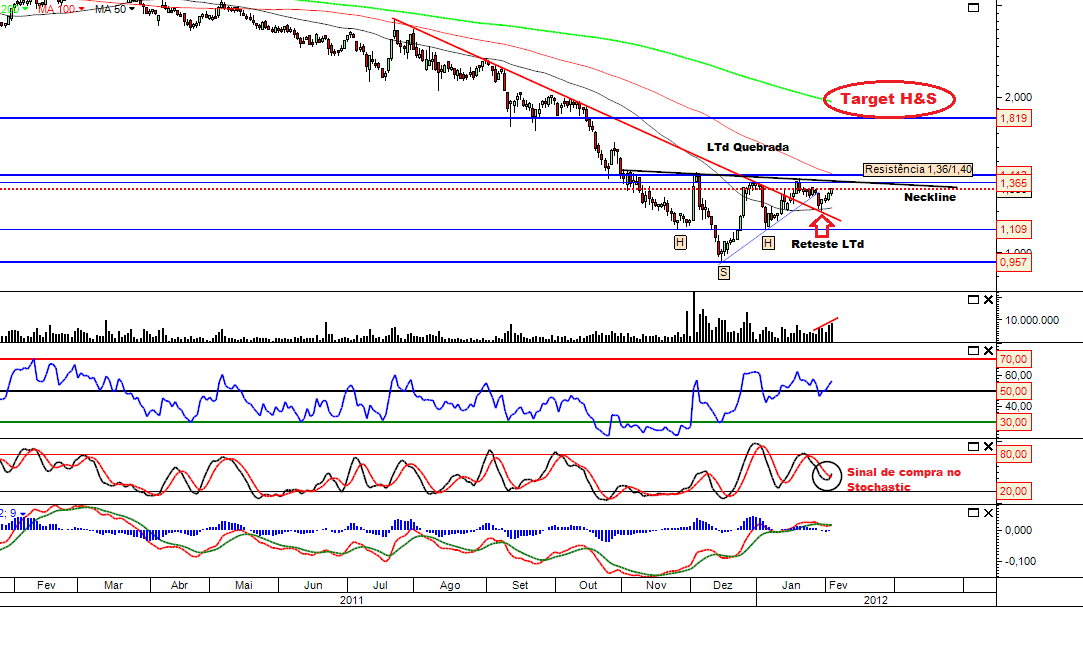Click the RSI 50,00 level label

1014,391
